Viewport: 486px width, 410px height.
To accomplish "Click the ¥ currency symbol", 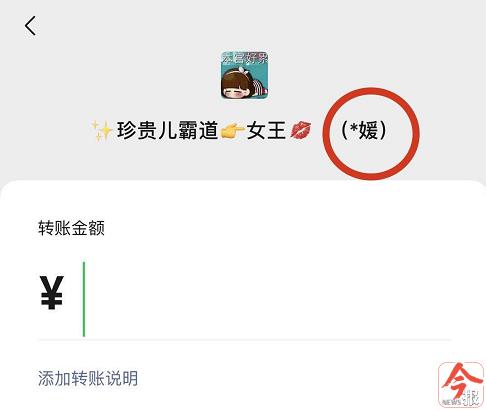I will (52, 293).
